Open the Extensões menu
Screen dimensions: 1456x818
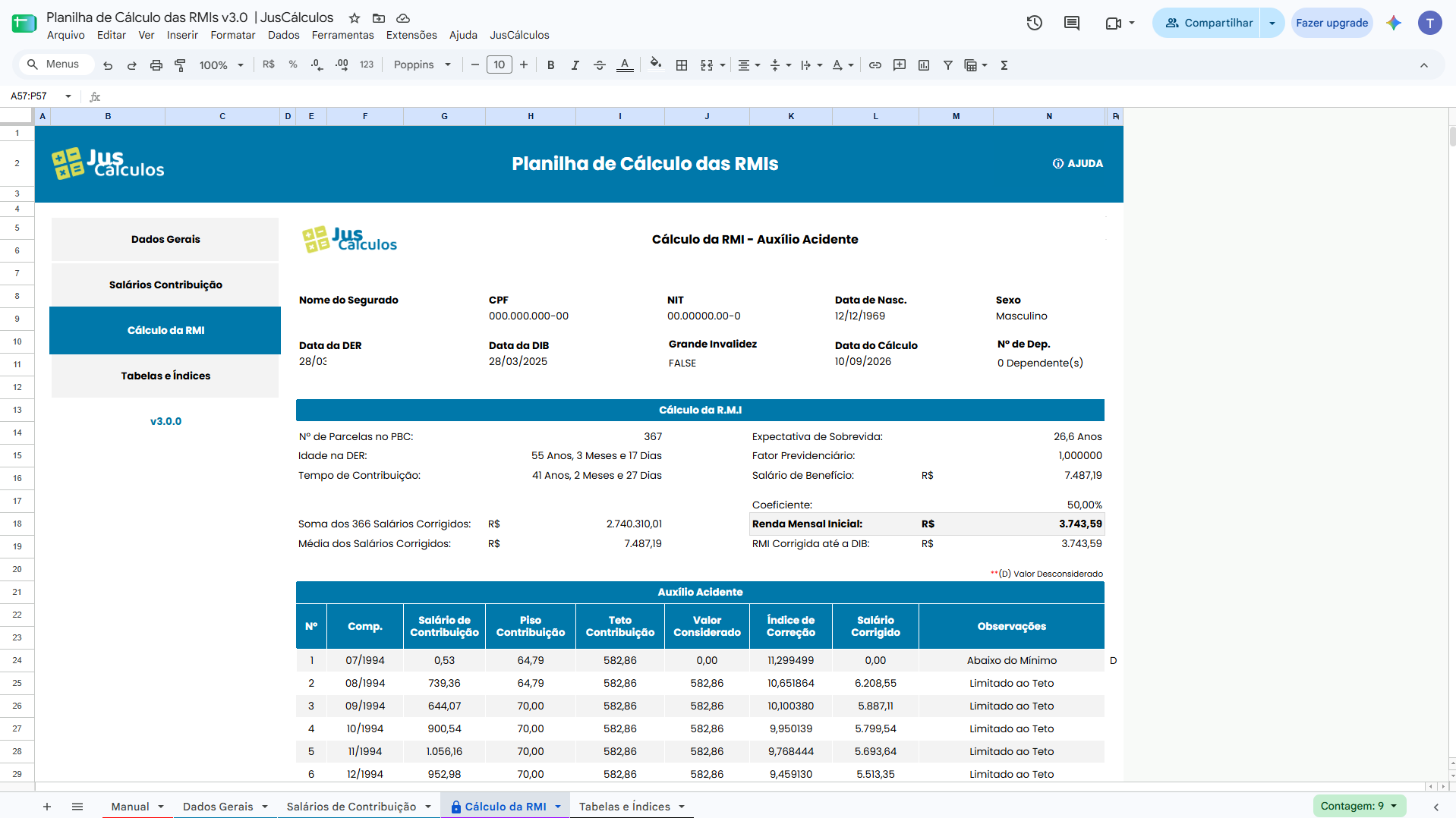coord(411,35)
